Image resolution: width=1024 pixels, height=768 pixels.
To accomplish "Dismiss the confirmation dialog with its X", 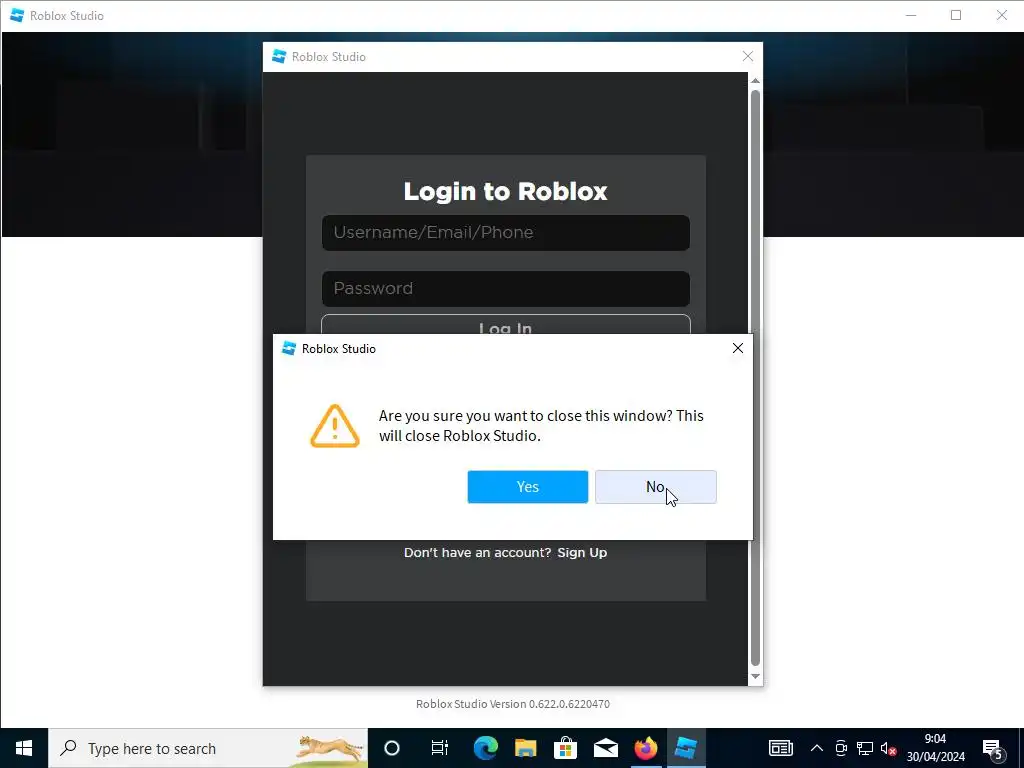I will [737, 348].
